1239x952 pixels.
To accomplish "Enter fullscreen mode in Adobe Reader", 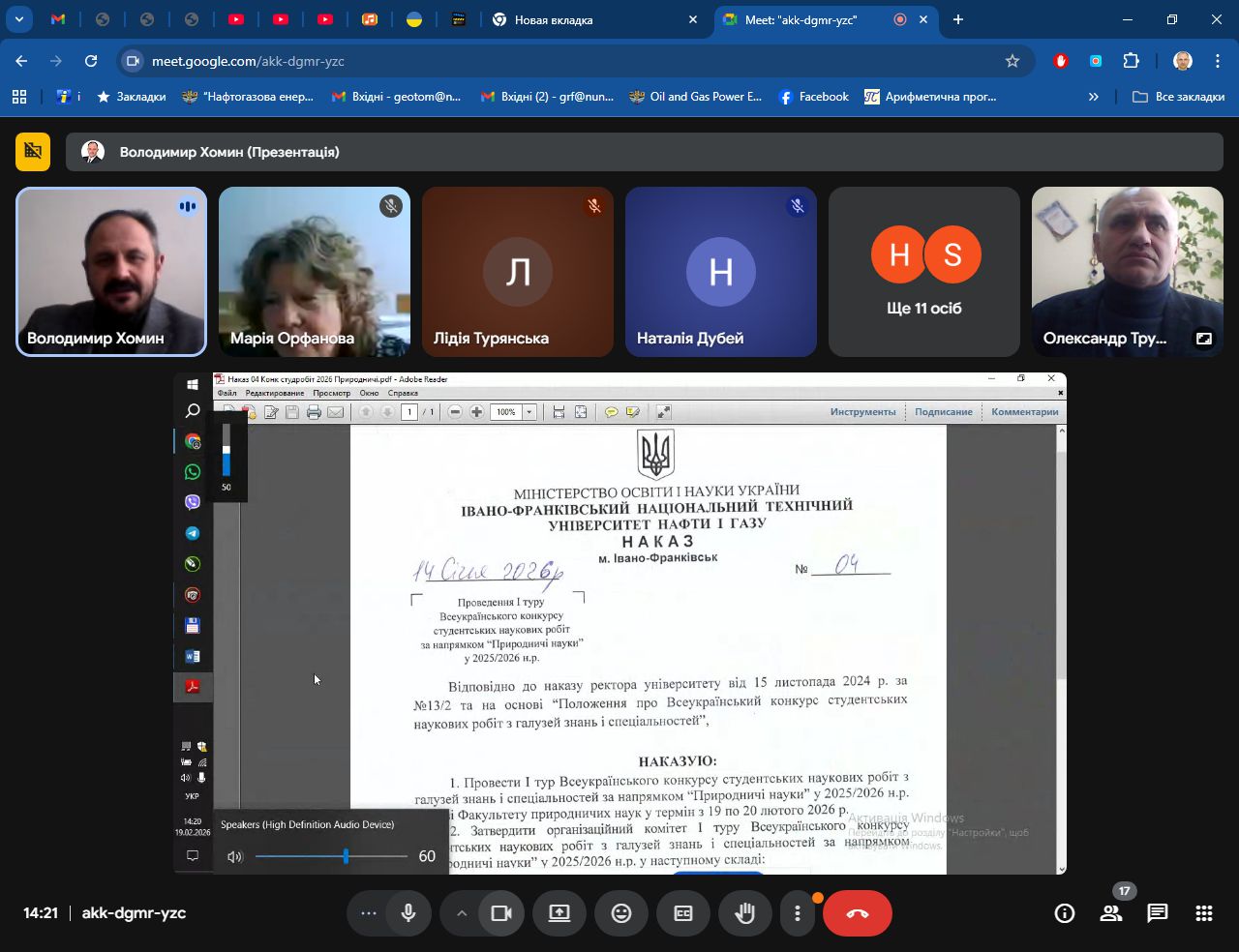I will click(662, 410).
